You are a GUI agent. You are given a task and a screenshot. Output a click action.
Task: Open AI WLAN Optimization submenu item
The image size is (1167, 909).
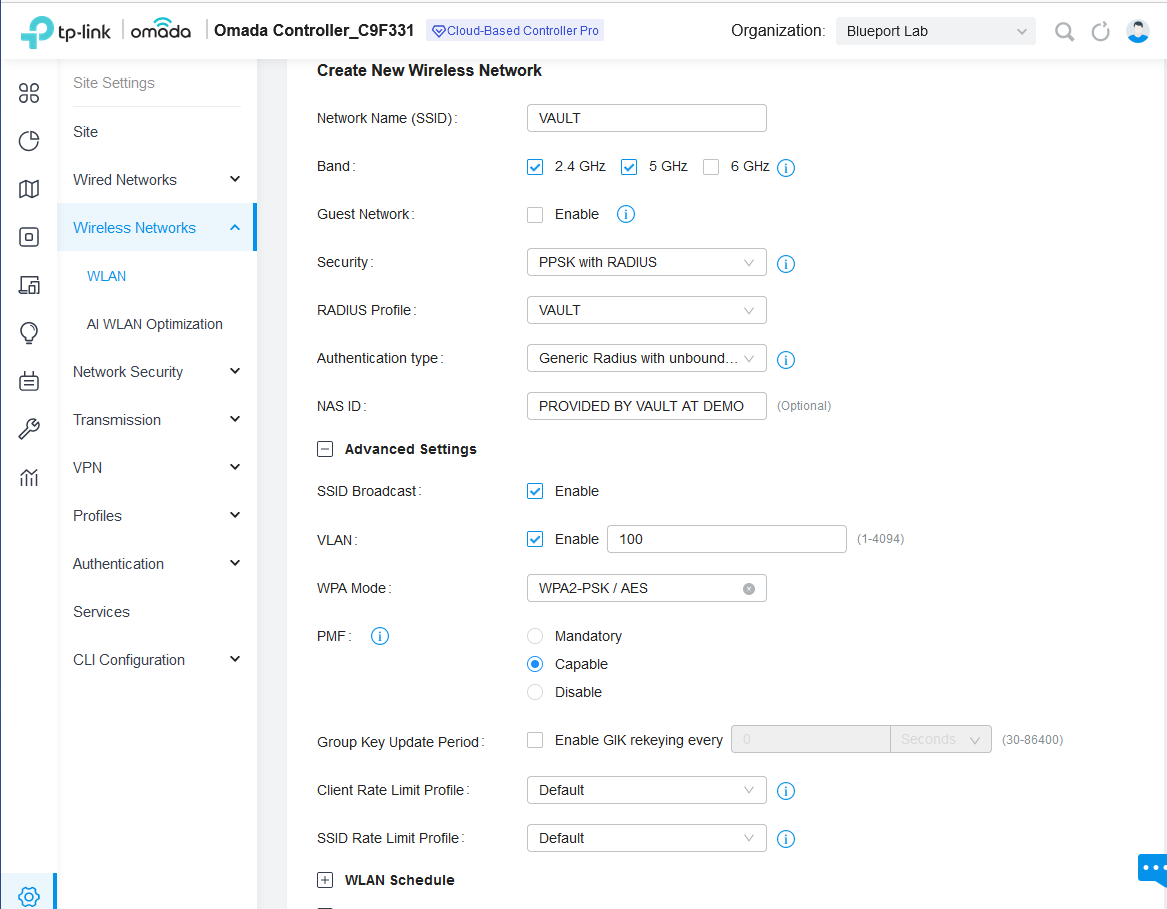[x=154, y=324]
